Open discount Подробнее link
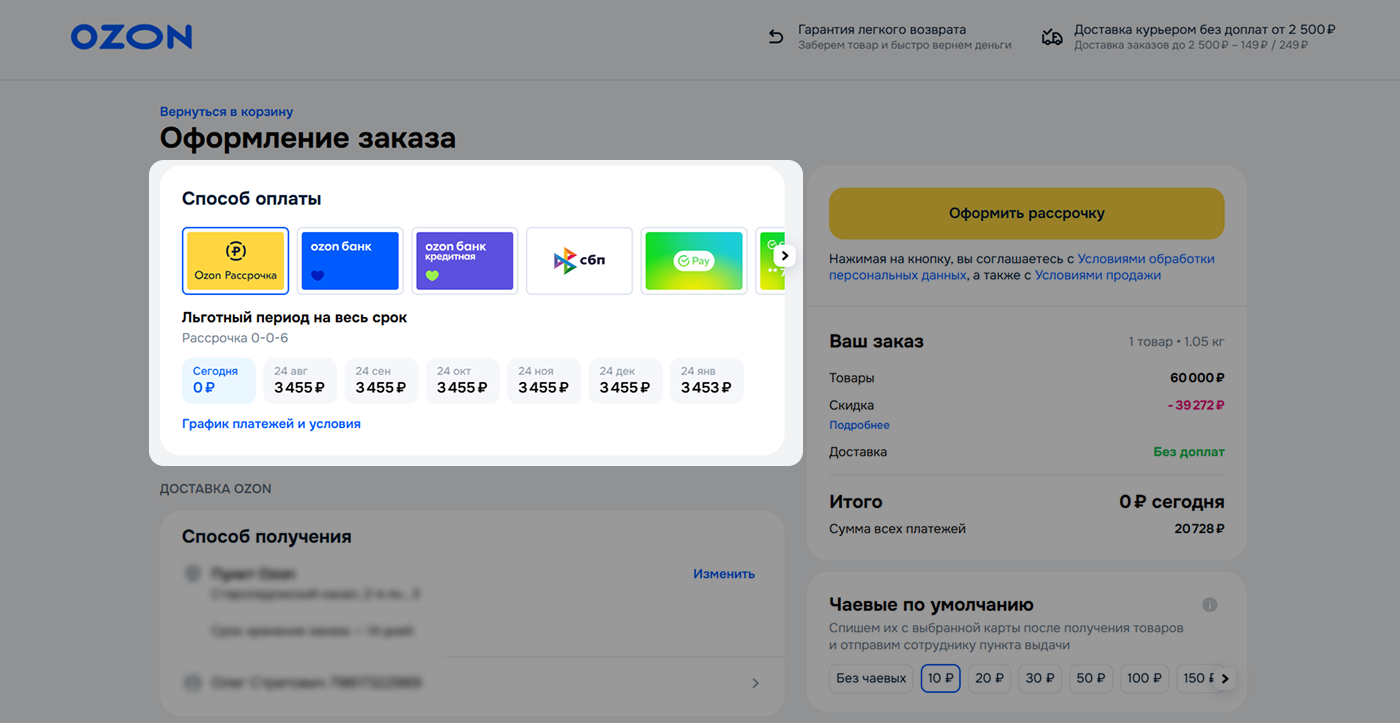Viewport: 1400px width, 723px height. [859, 425]
